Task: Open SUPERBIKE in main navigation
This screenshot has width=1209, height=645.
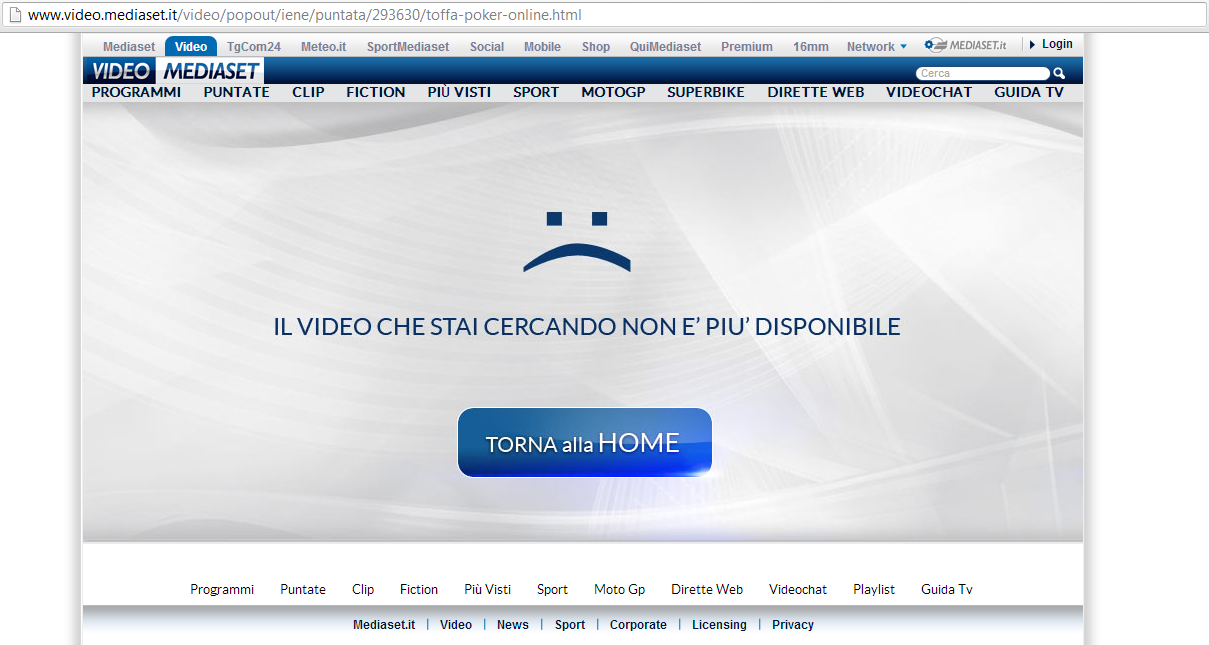Action: point(706,92)
